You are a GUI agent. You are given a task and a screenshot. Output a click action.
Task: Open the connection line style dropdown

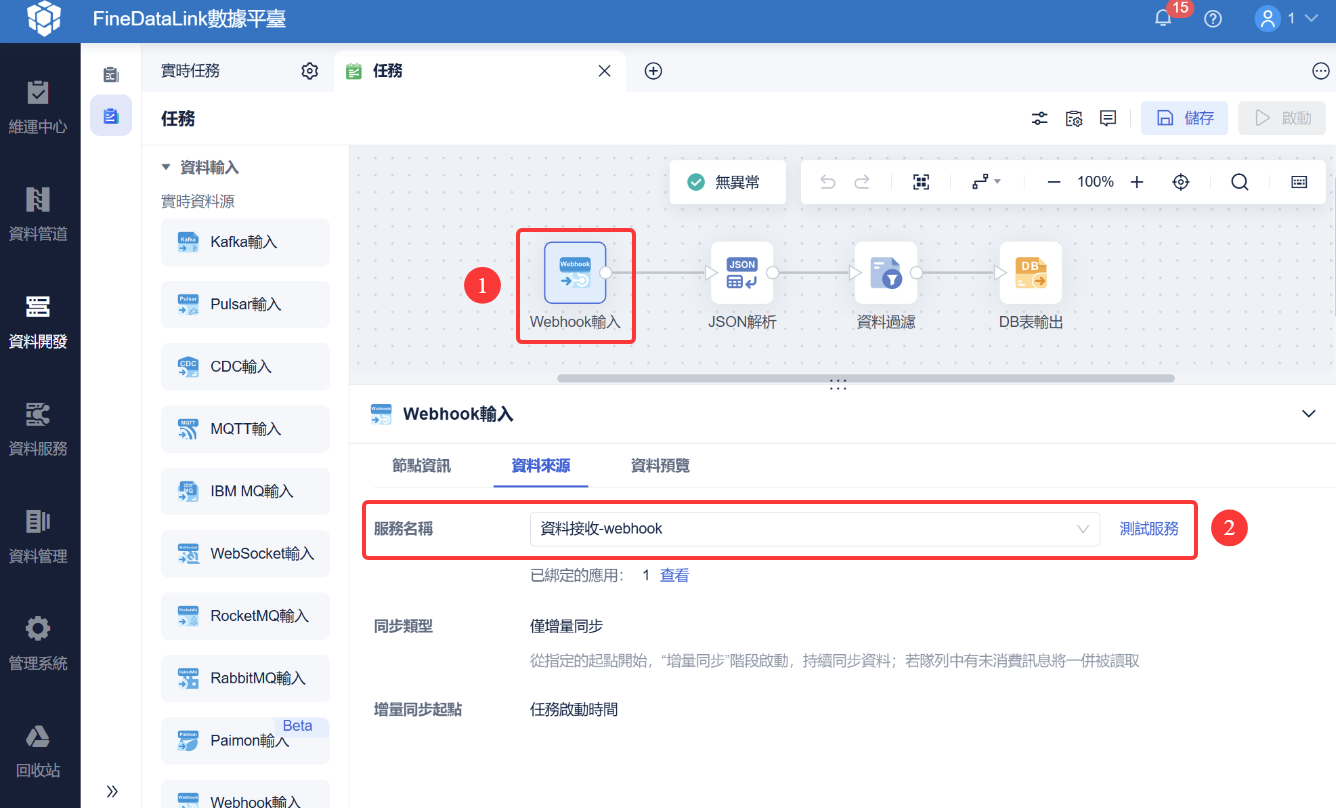tap(986, 182)
